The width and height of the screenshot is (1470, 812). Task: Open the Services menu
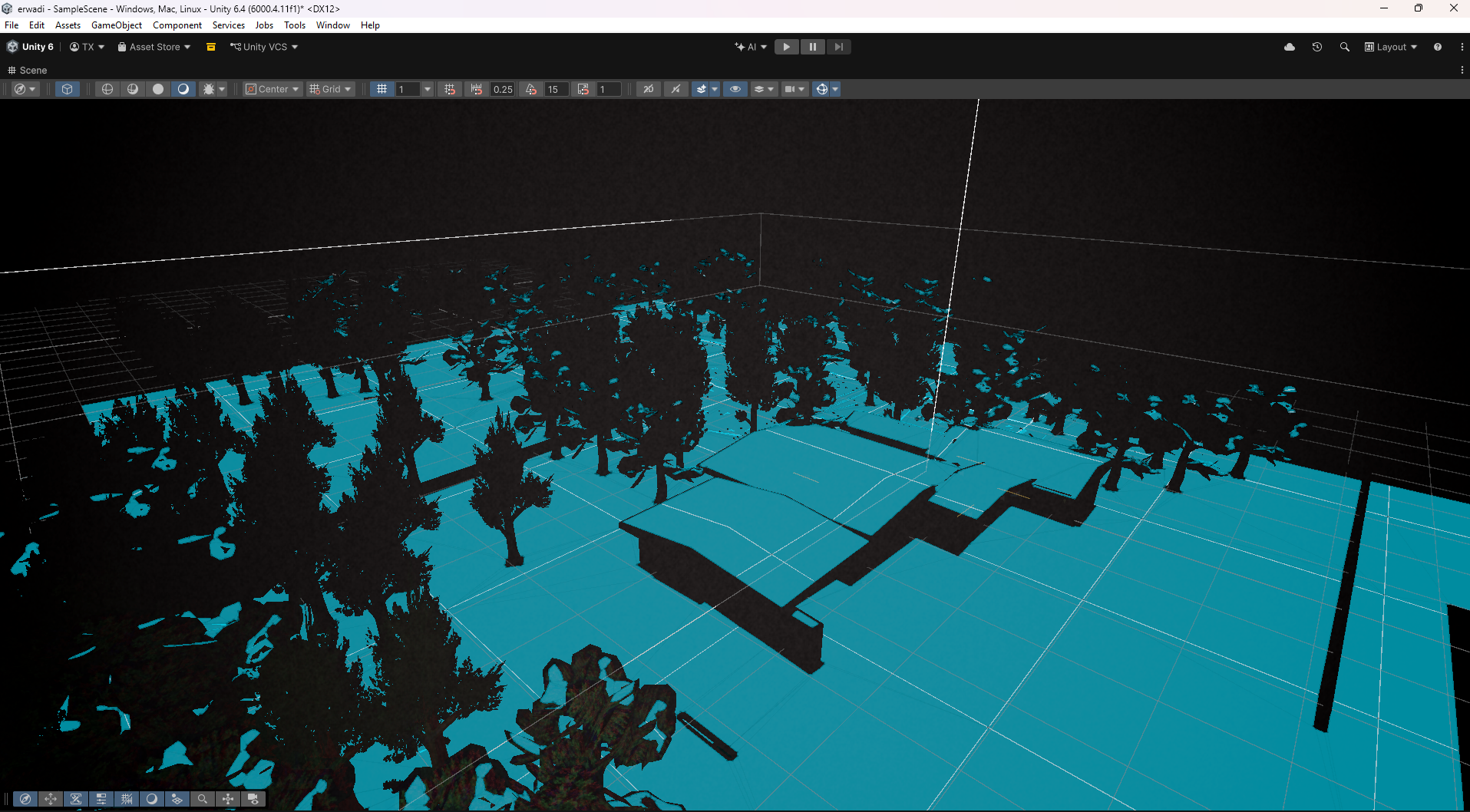[229, 25]
